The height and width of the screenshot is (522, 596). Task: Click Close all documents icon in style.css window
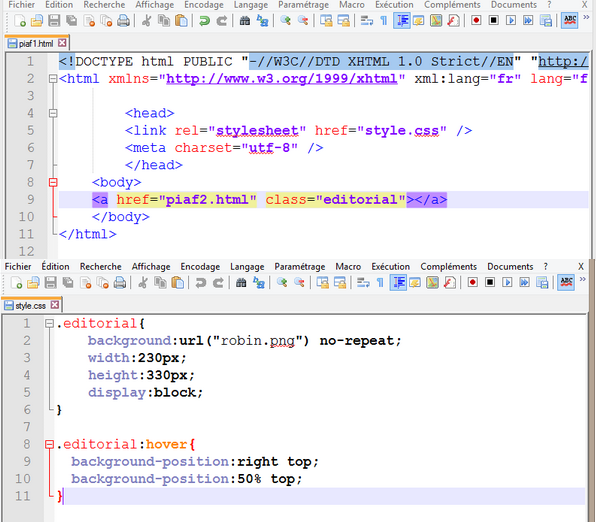tap(103, 283)
